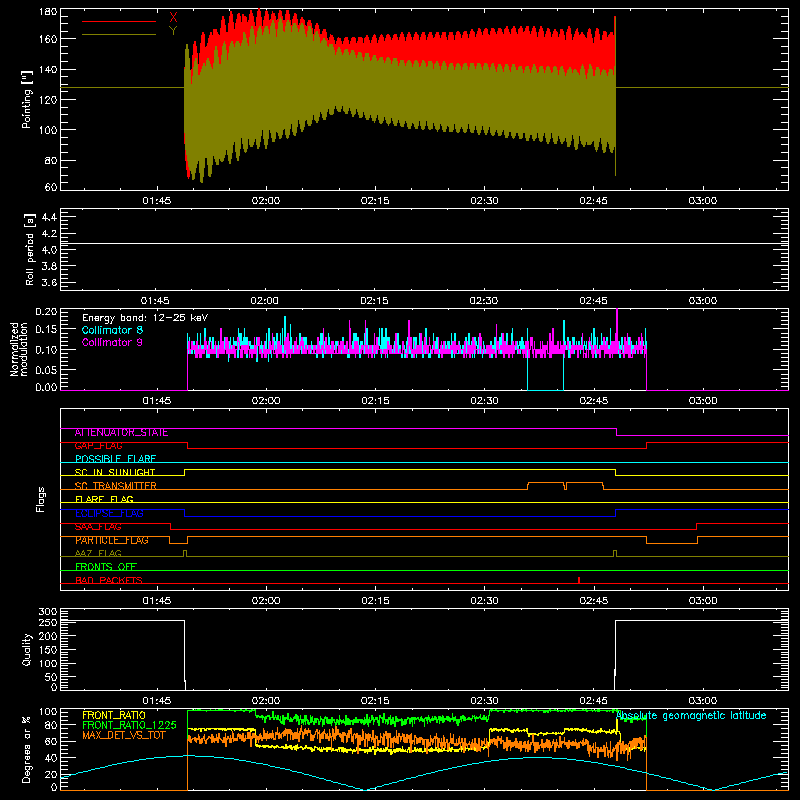Click the 0.05 tick label on the modulation axis
Image resolution: width=800 pixels, height=800 pixels.
(x=46, y=369)
